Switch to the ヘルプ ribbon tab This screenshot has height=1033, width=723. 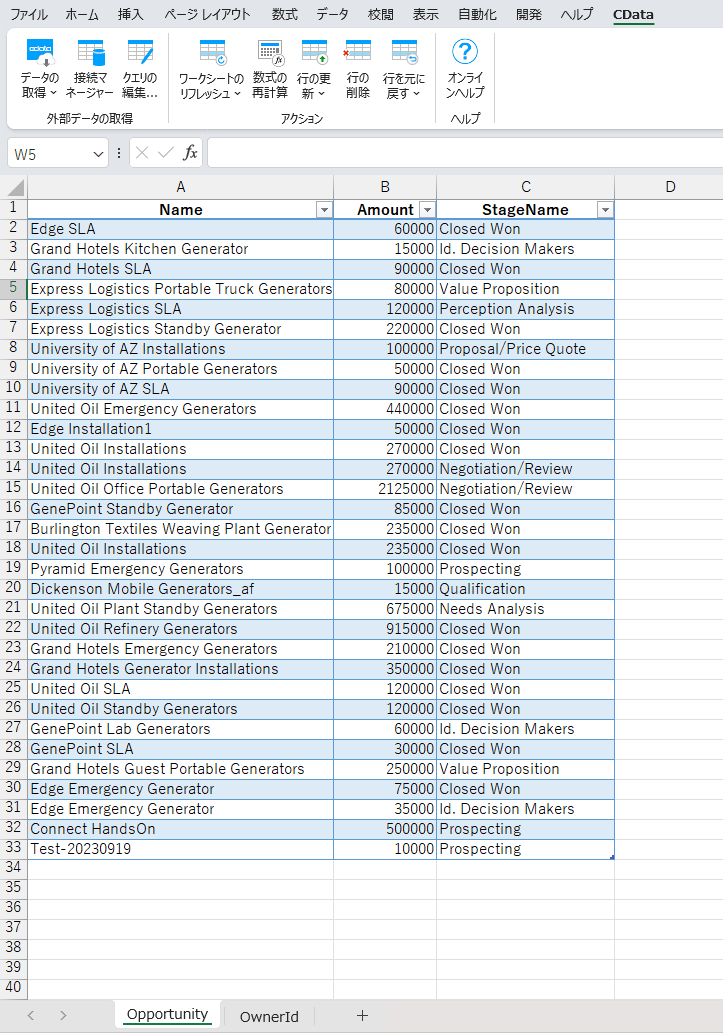point(577,14)
